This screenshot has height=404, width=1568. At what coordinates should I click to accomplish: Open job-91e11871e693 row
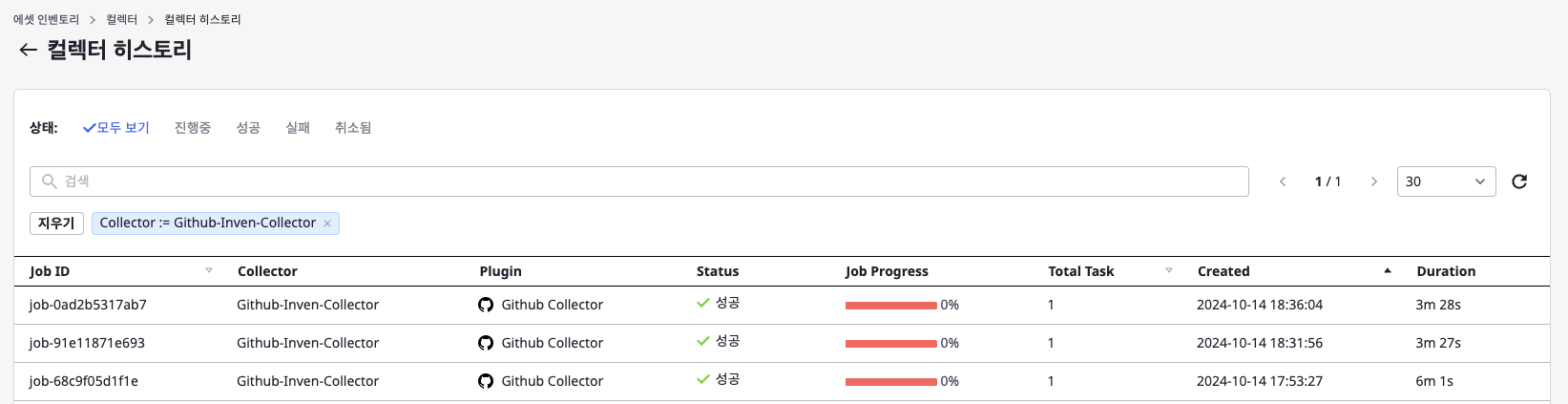click(x=782, y=344)
